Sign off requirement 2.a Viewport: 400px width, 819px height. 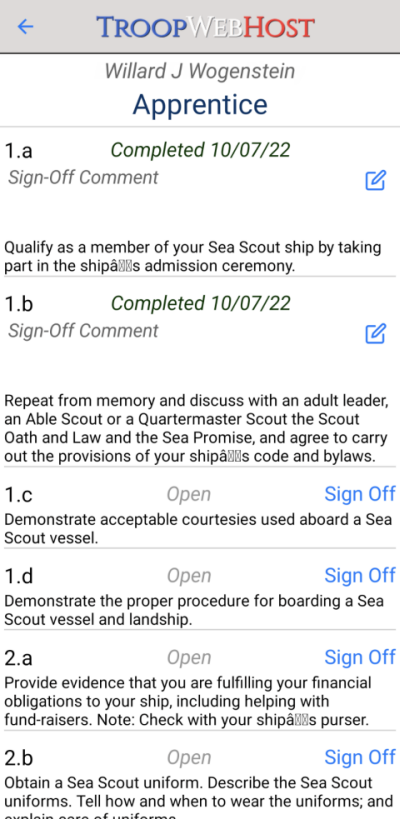pos(360,657)
